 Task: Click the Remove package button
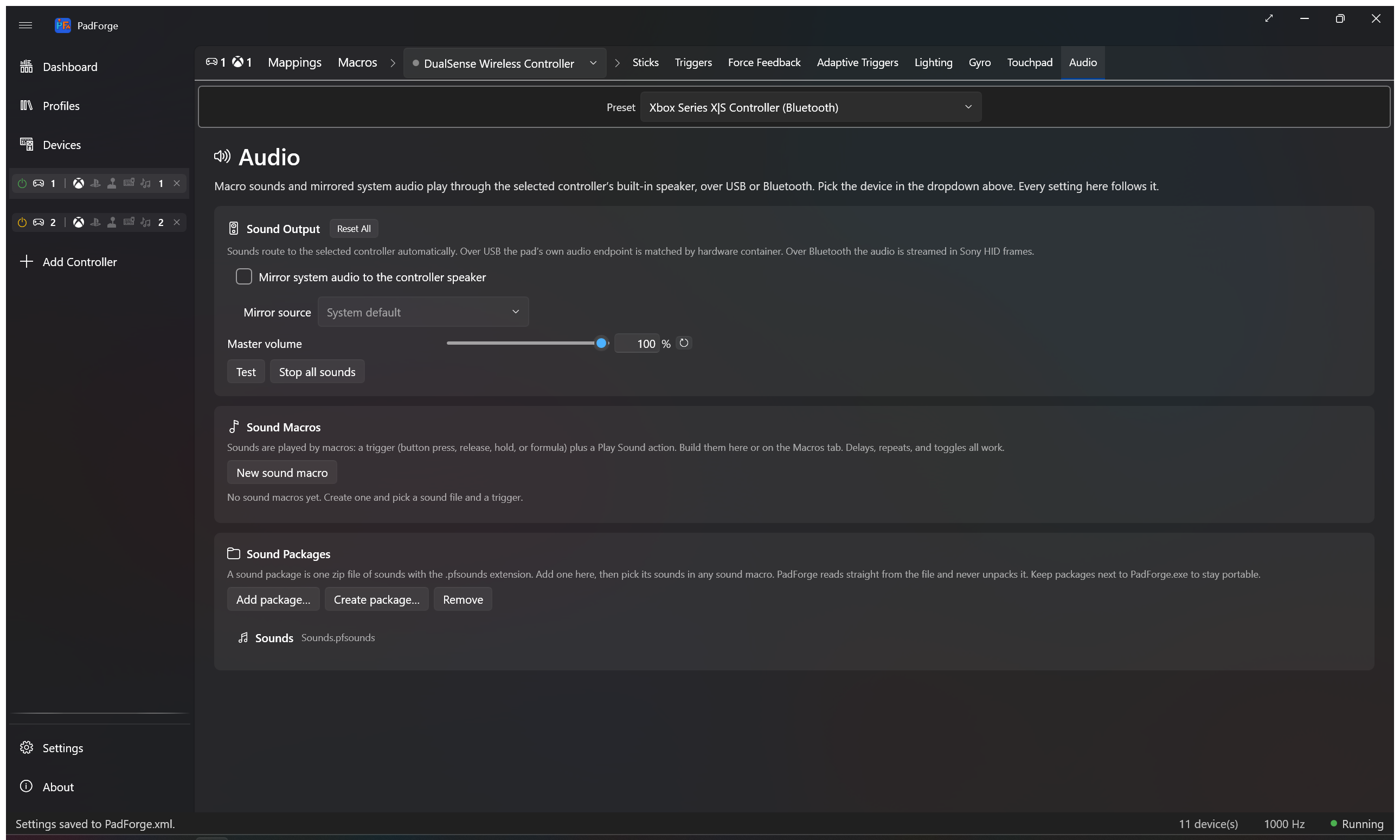(463, 599)
